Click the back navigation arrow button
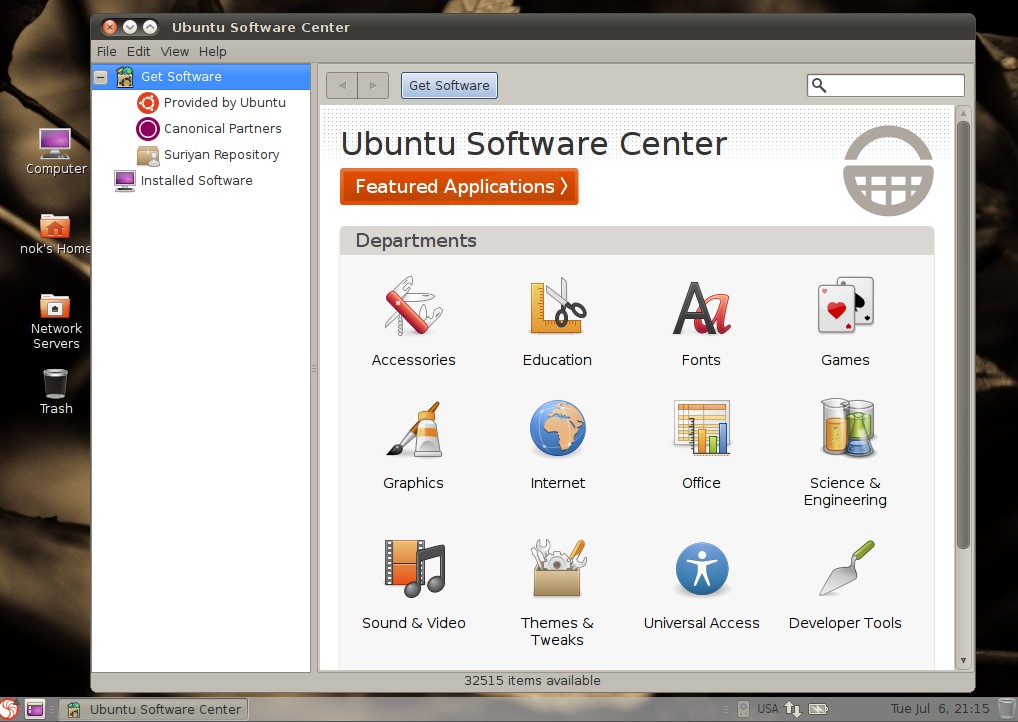The width and height of the screenshot is (1018, 722). point(341,85)
